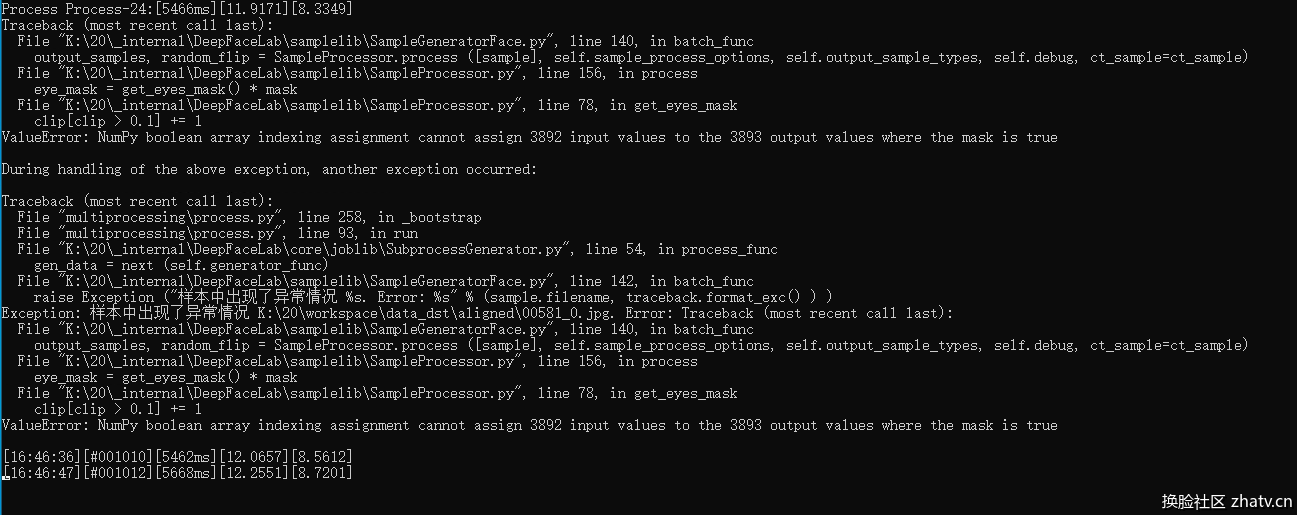Click the "raise Exception" code line
The height and width of the screenshot is (515, 1297).
pos(432,297)
